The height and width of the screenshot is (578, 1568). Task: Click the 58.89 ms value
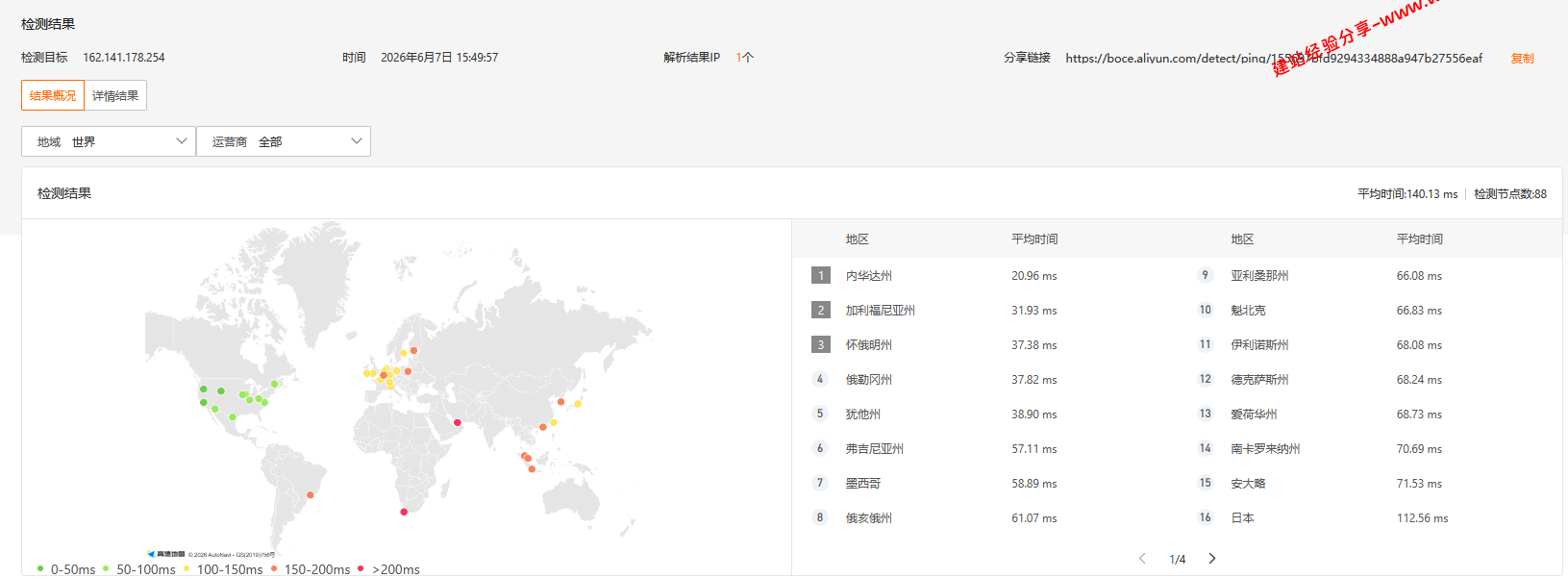pos(1033,483)
